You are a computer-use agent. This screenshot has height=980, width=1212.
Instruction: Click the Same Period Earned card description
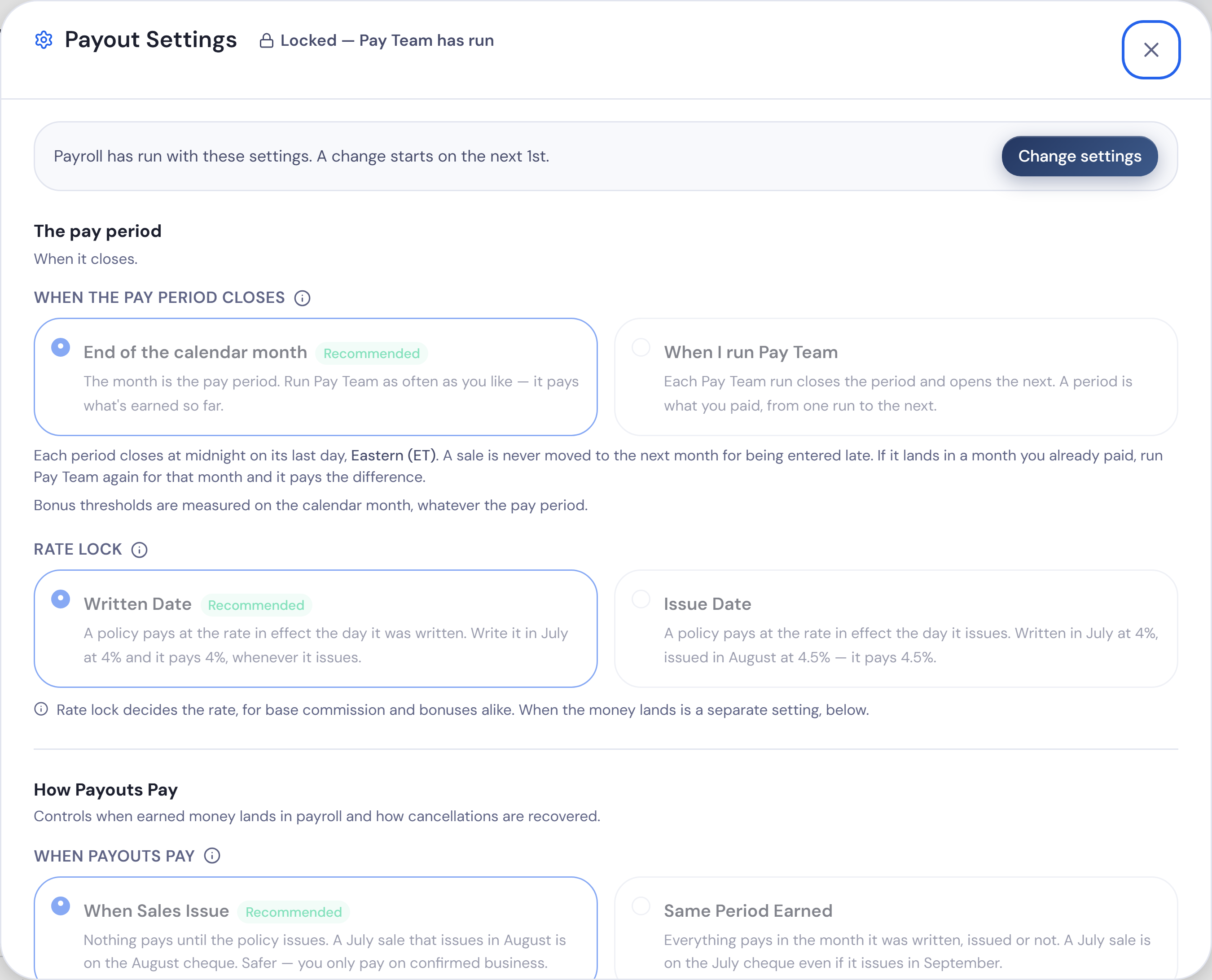(907, 951)
